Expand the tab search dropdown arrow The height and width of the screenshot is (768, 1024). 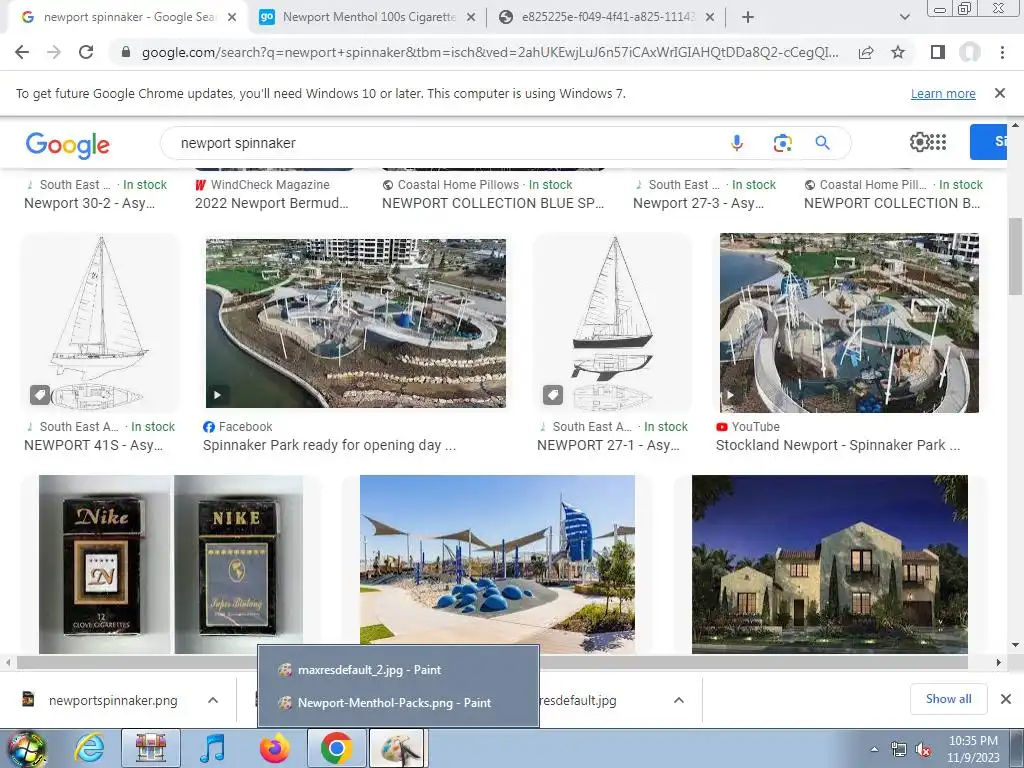pos(904,17)
